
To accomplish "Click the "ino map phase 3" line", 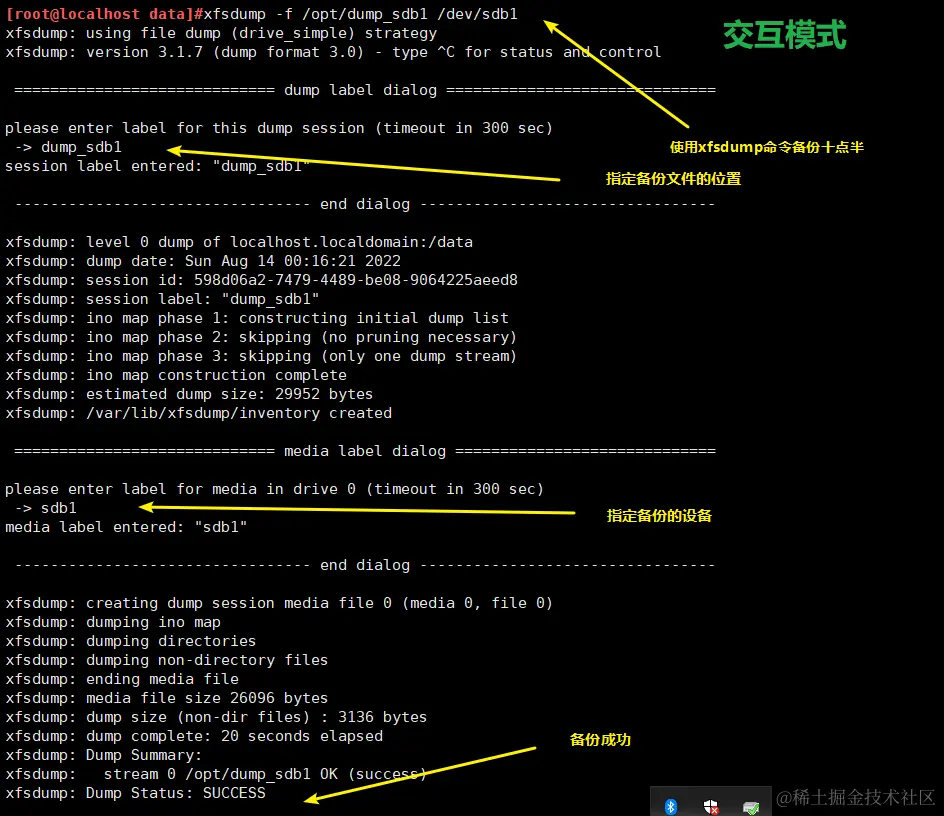I will point(261,357).
